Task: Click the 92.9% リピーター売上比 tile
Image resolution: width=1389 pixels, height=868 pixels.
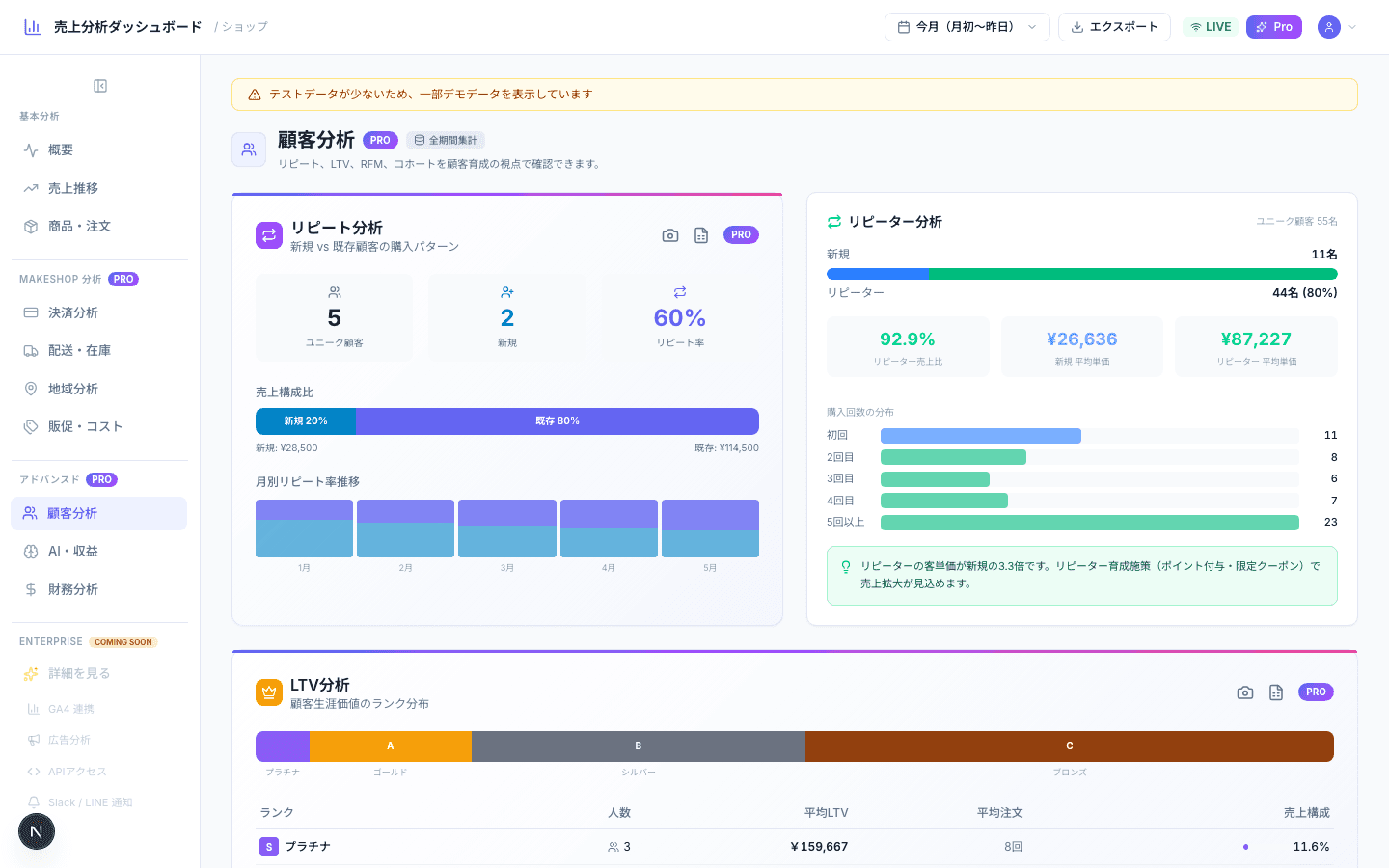Action: [x=908, y=347]
